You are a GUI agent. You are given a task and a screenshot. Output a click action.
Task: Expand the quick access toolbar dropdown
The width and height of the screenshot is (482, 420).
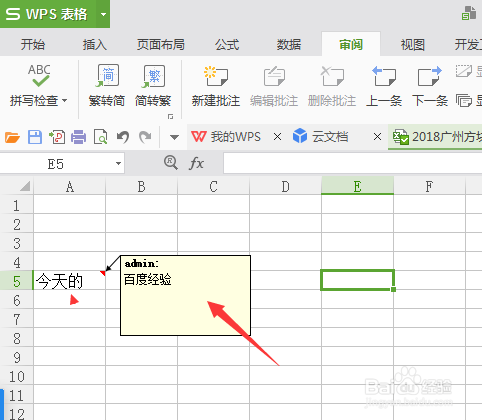click(174, 137)
